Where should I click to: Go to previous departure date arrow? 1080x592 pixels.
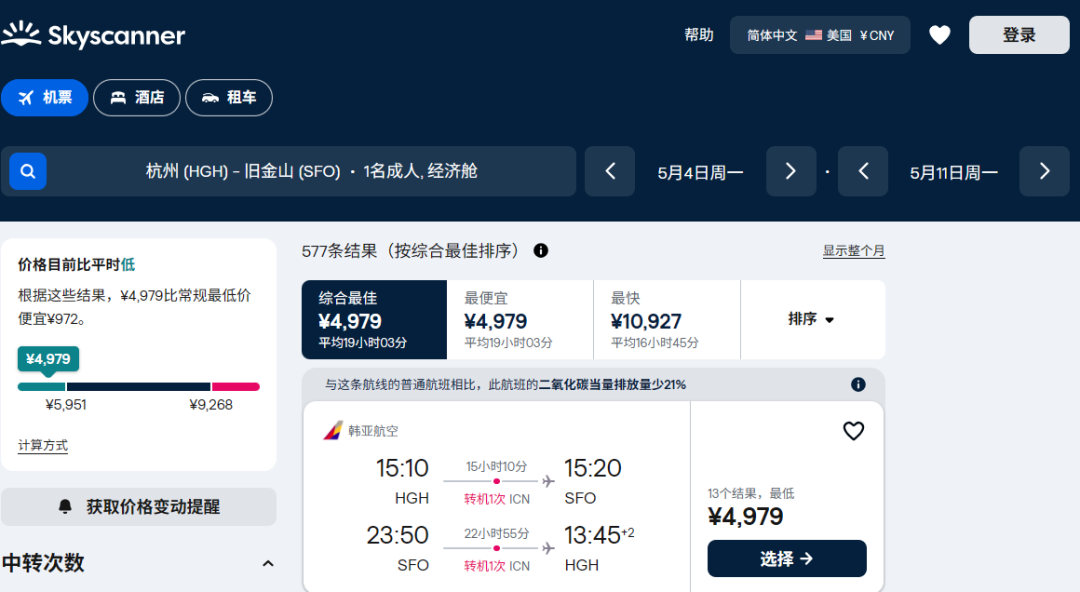[x=610, y=171]
